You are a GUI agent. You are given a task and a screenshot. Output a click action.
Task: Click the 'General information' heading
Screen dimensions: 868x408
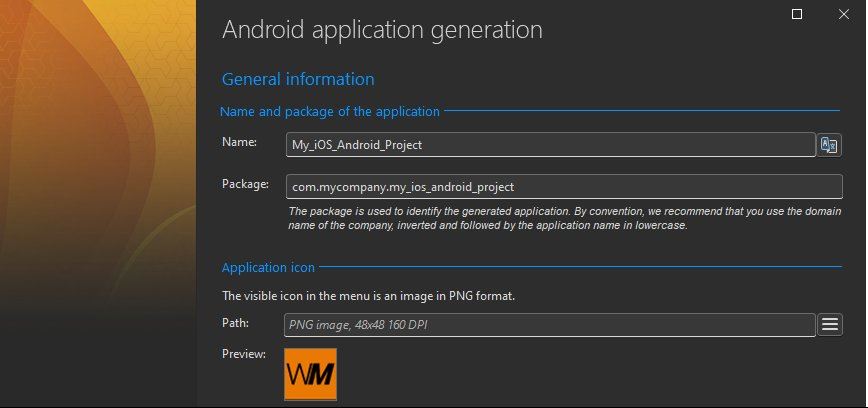(x=298, y=79)
